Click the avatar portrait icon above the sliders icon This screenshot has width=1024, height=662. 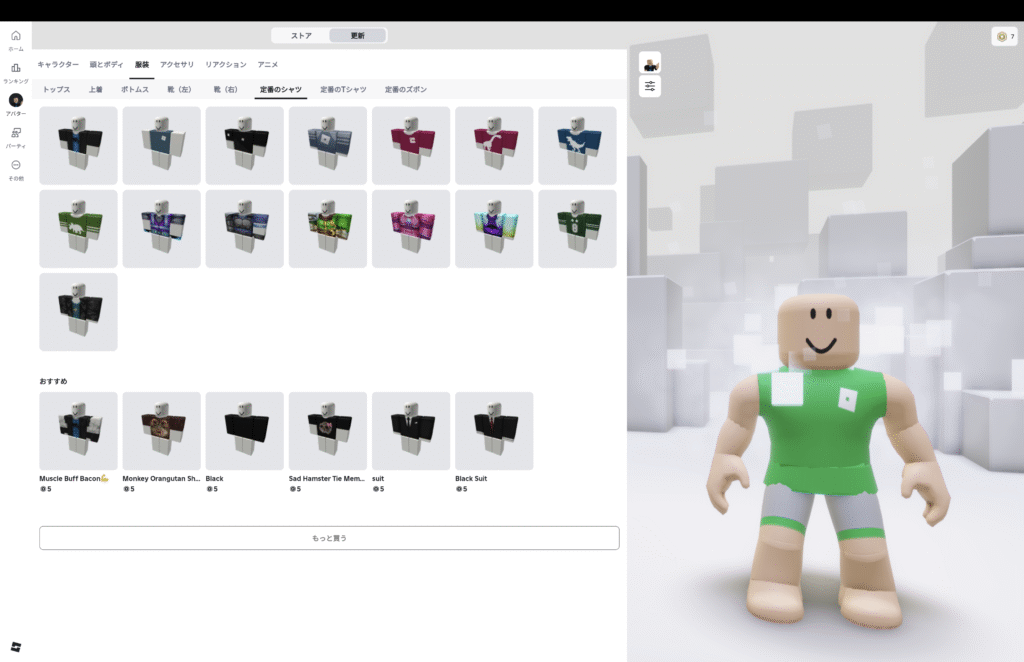[650, 63]
